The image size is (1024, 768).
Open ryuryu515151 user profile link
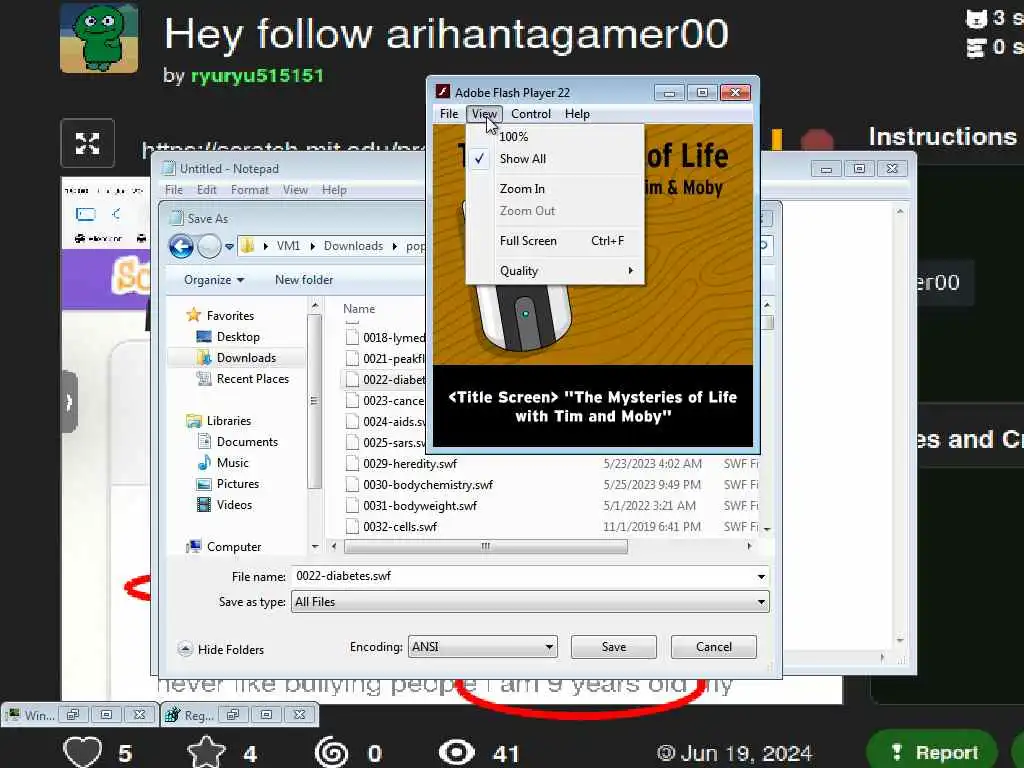(257, 76)
